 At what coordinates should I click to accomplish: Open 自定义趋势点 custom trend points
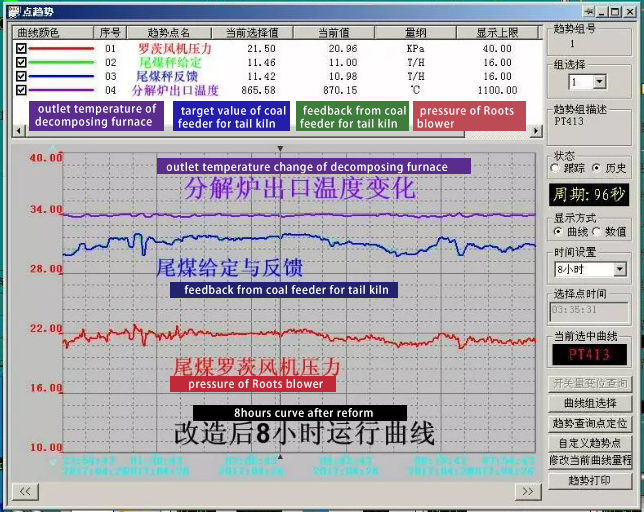pos(591,441)
